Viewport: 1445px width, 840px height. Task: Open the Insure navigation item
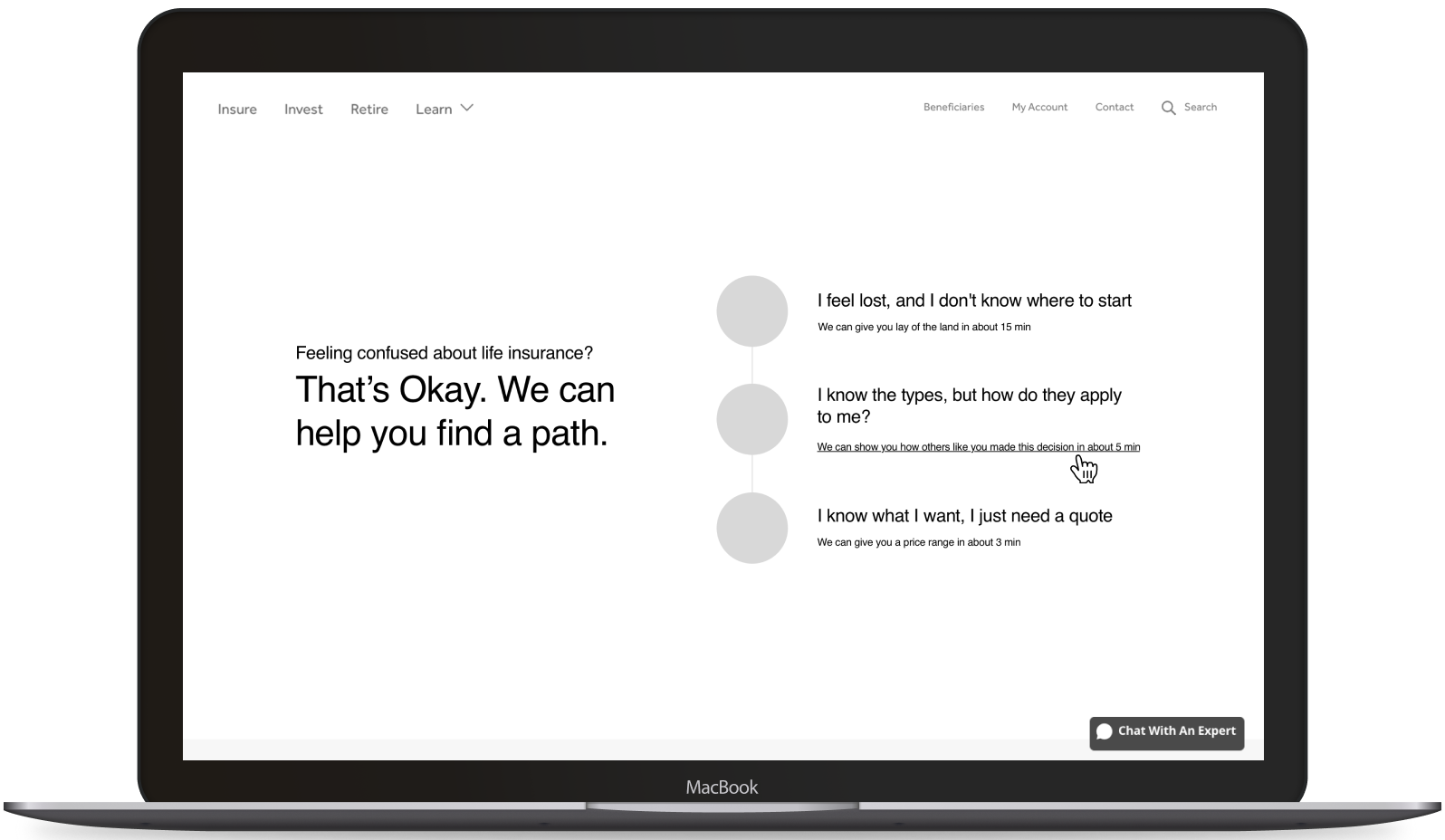click(x=237, y=110)
